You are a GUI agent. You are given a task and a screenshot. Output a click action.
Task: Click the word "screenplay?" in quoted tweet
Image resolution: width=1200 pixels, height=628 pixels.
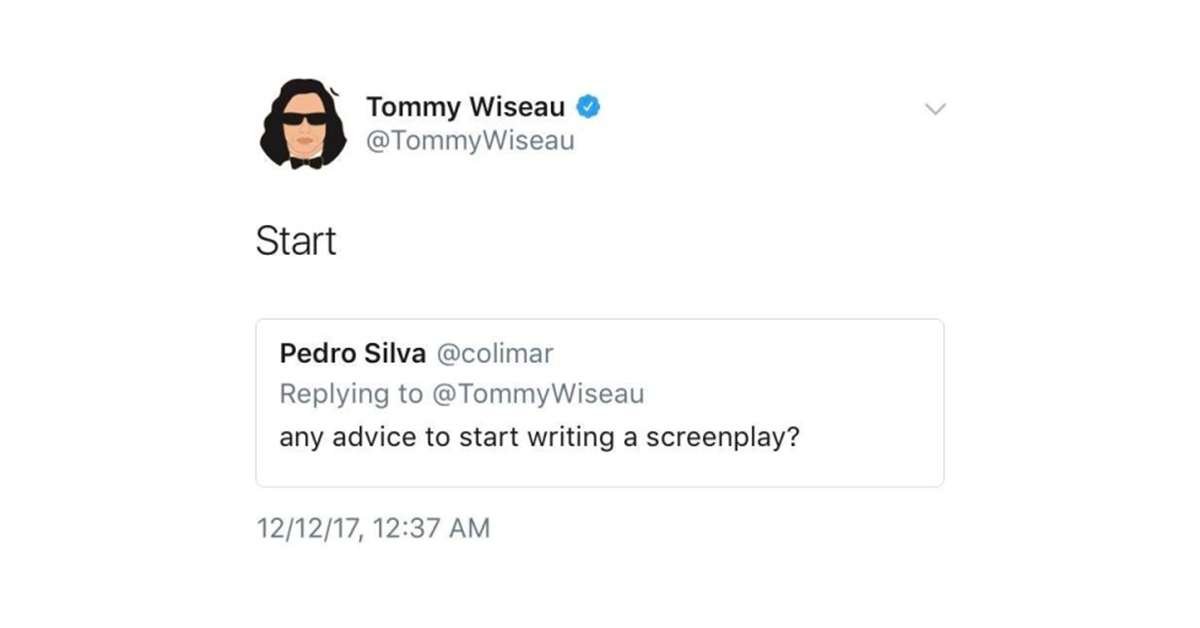(723, 438)
